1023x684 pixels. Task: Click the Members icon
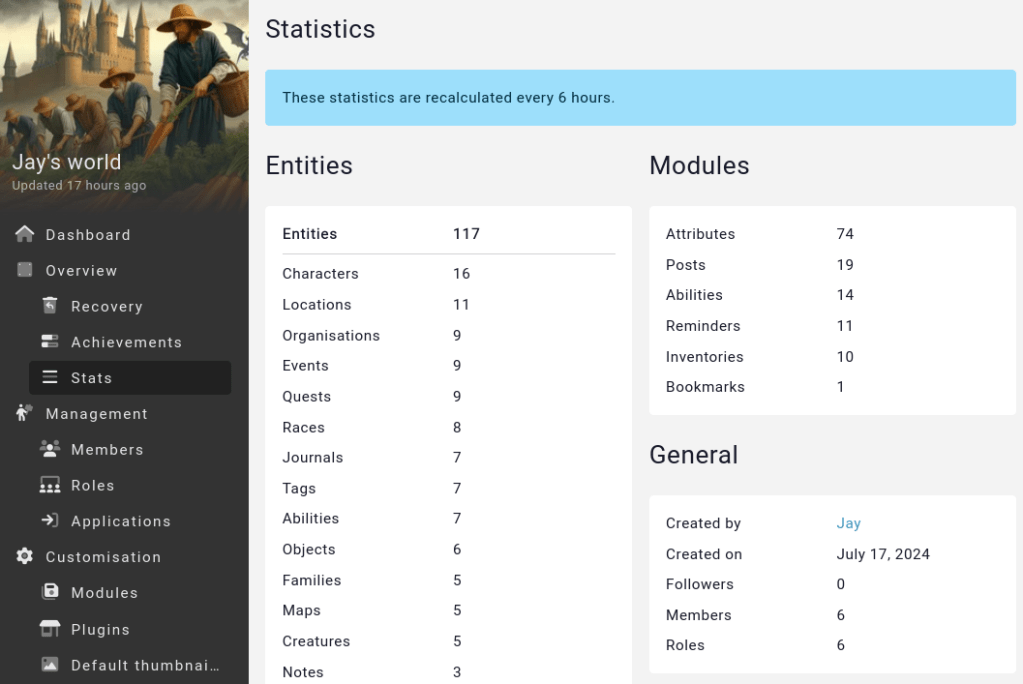coord(49,450)
